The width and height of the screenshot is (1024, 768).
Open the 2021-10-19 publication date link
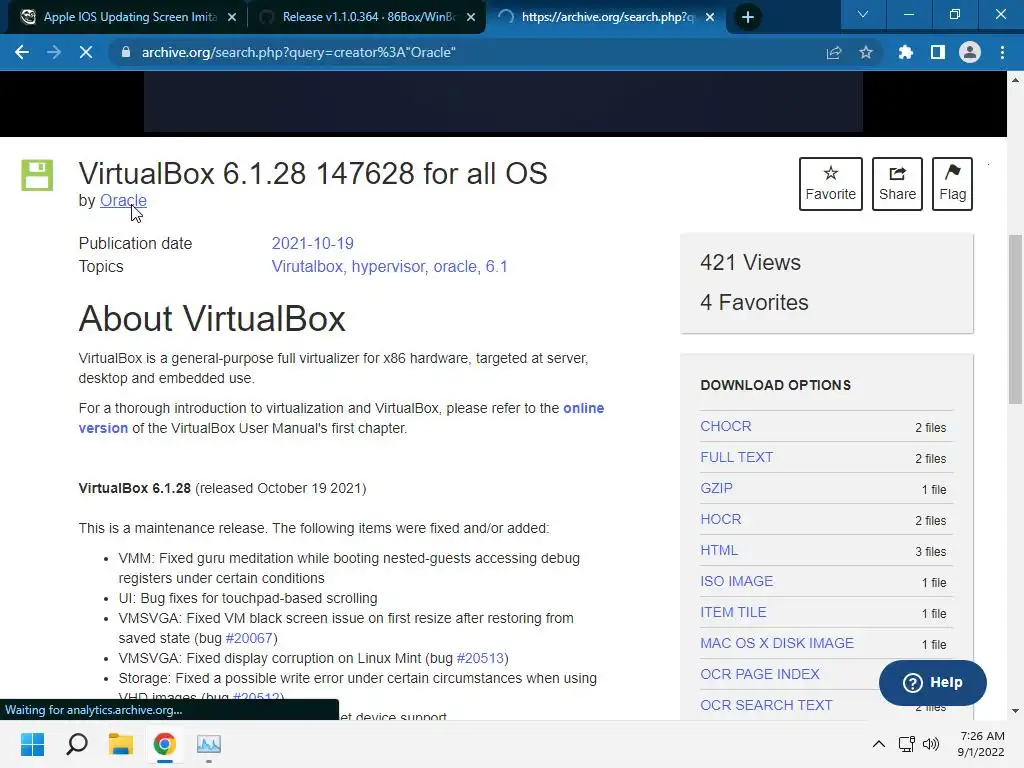coord(312,244)
